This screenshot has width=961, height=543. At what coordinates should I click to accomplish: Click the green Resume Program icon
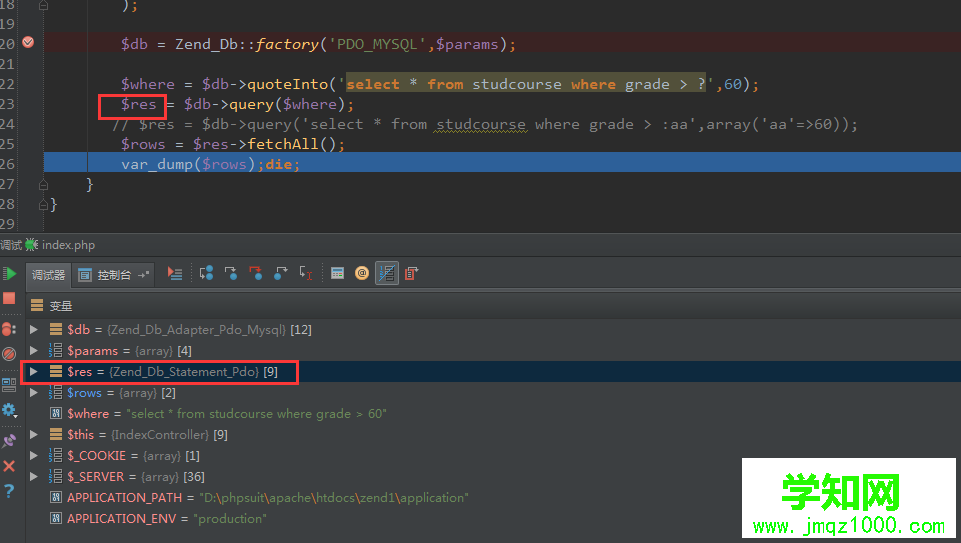pos(9,274)
